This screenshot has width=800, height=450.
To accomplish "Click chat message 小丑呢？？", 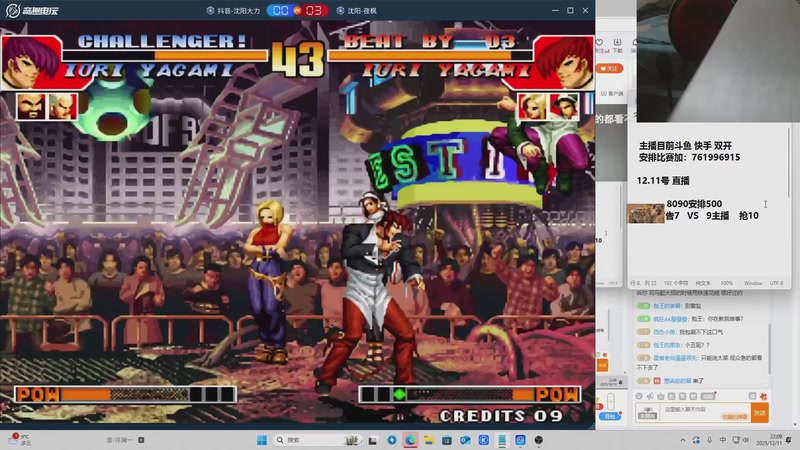I will point(697,345).
